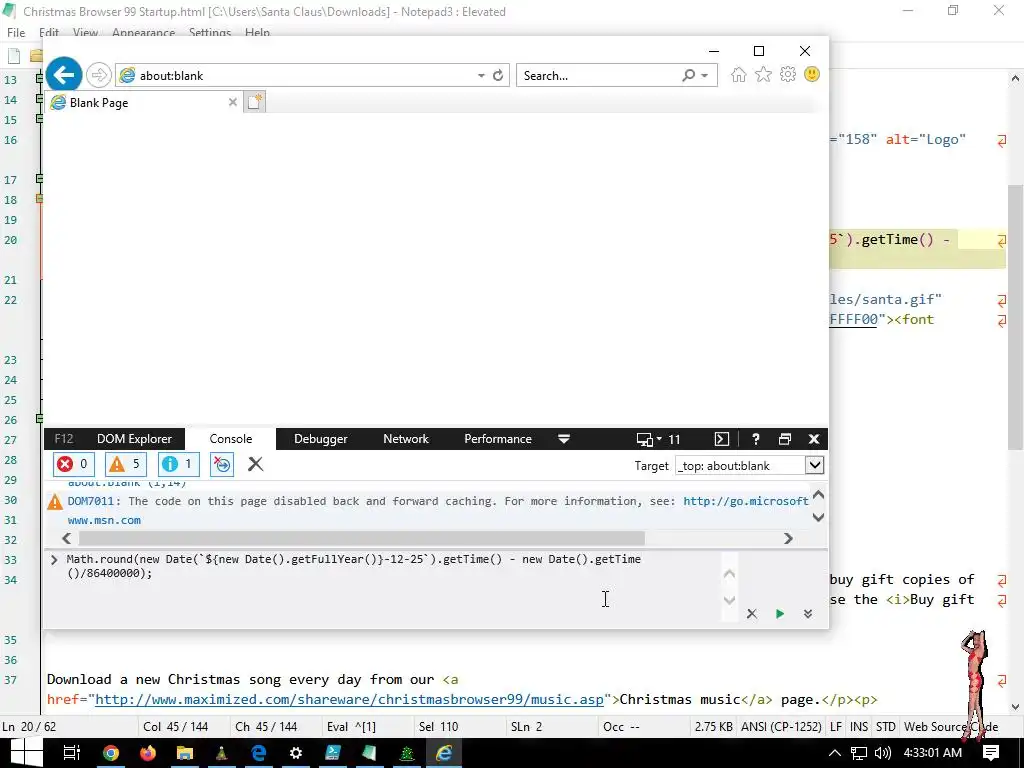Open the www.msn.com console link
The height and width of the screenshot is (768, 1024).
[x=104, y=520]
